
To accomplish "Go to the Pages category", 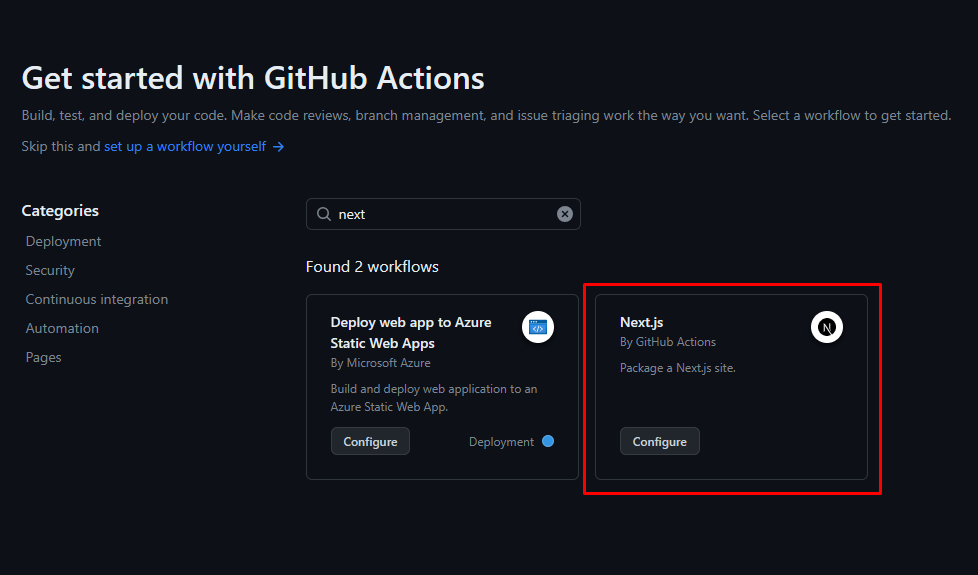I will point(43,357).
